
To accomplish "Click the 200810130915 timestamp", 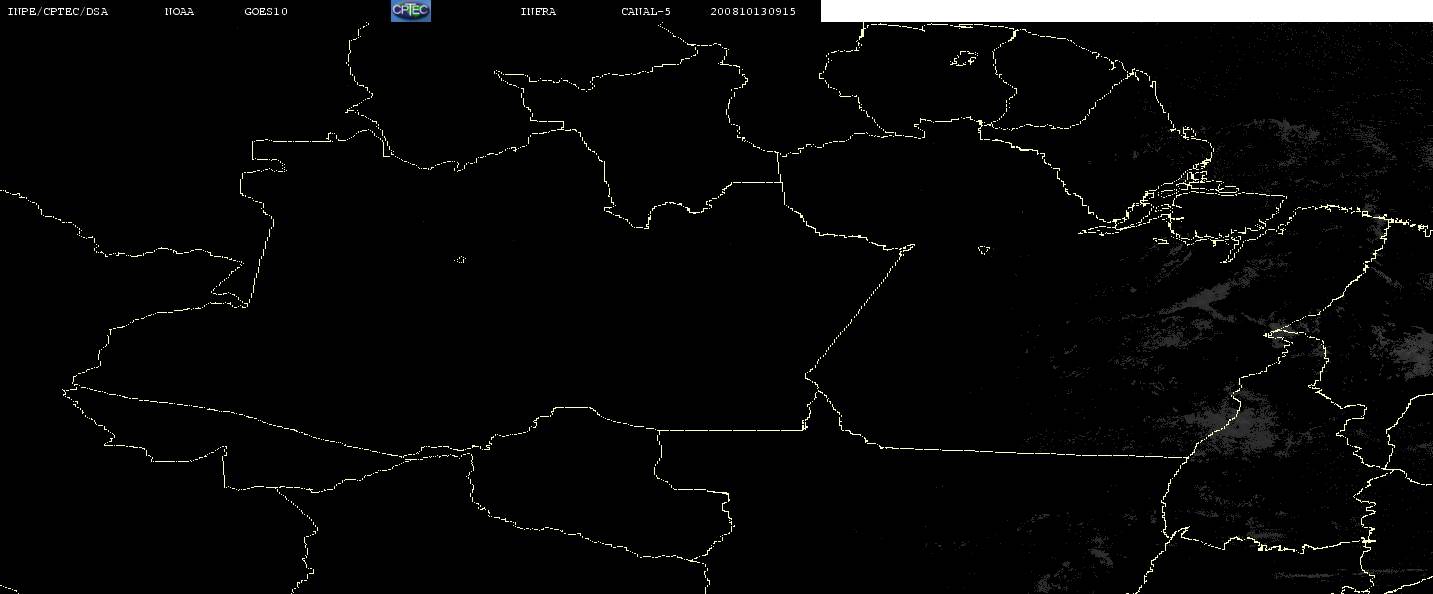I will [753, 12].
